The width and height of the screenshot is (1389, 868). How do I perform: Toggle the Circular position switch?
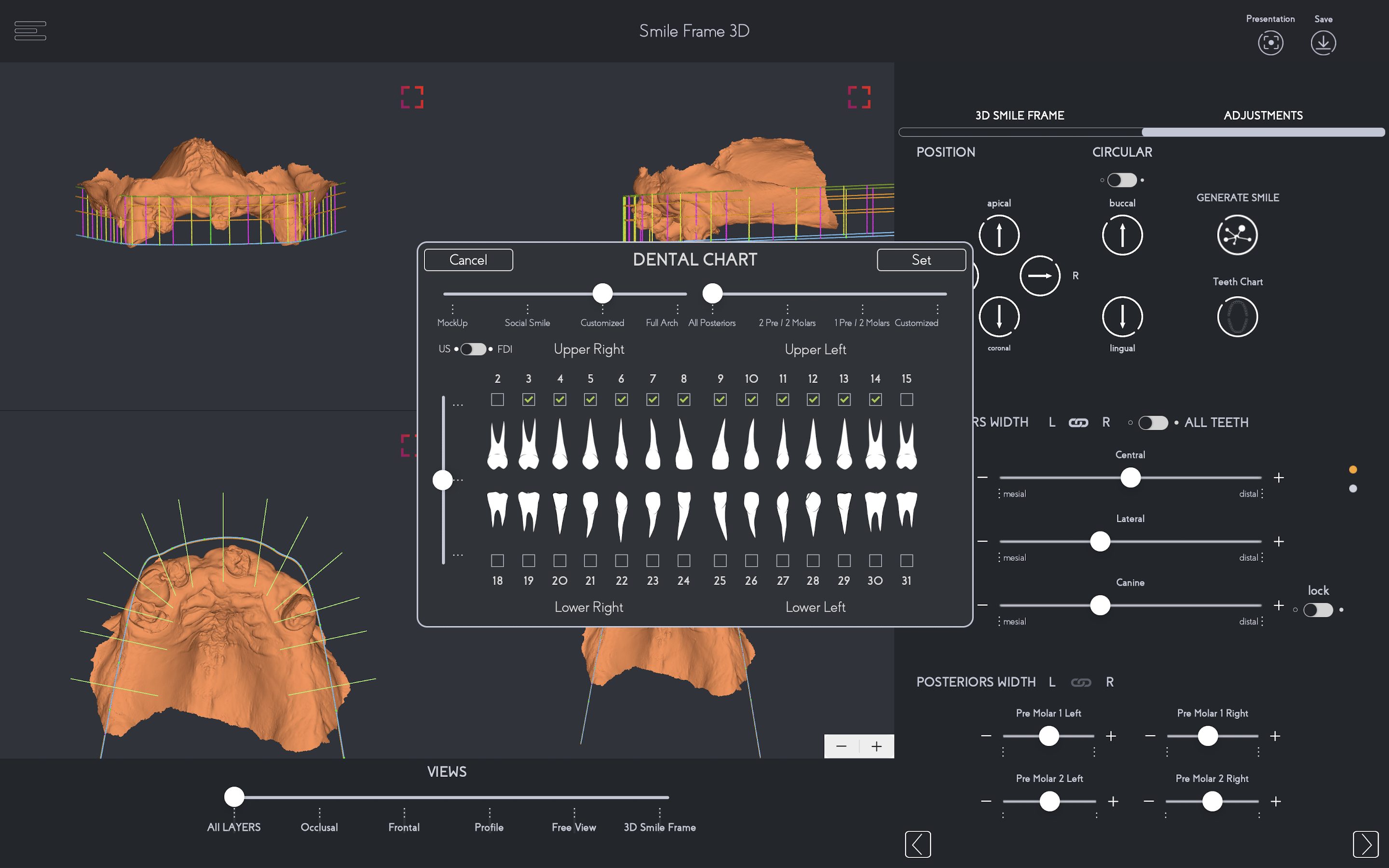coord(1121,180)
